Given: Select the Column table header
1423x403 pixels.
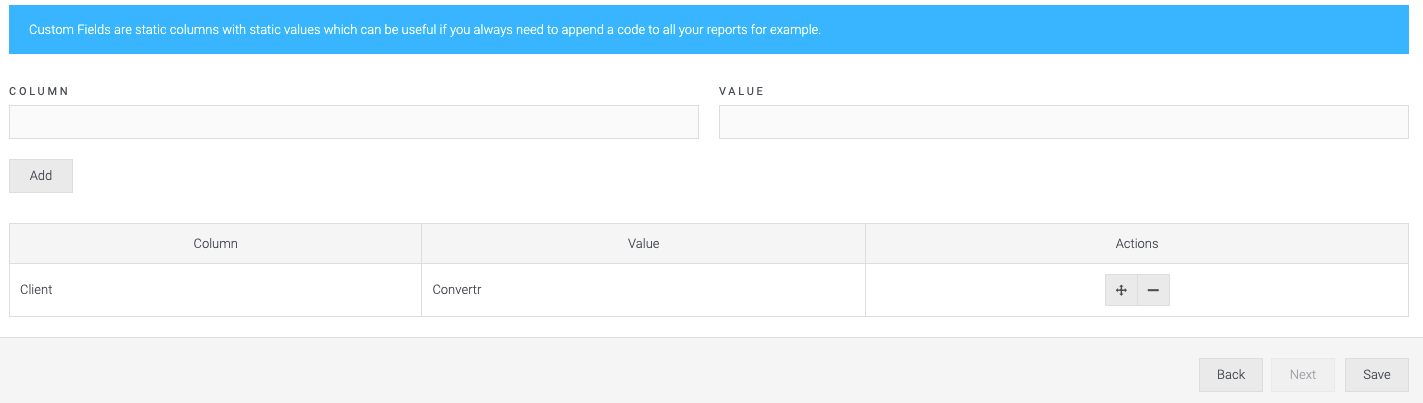Looking at the screenshot, I should click(215, 243).
